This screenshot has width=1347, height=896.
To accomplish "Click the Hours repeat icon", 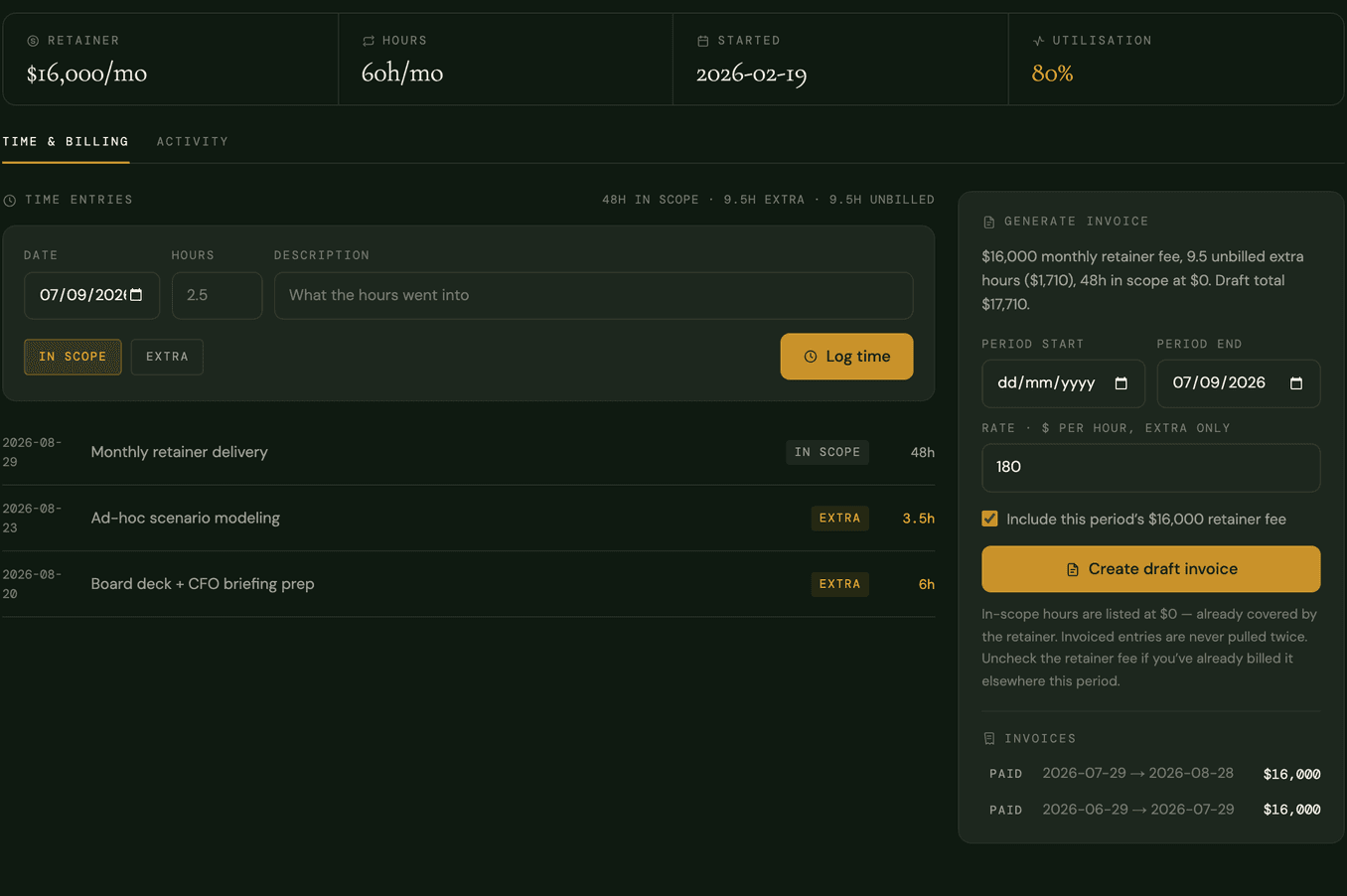I will coord(369,41).
